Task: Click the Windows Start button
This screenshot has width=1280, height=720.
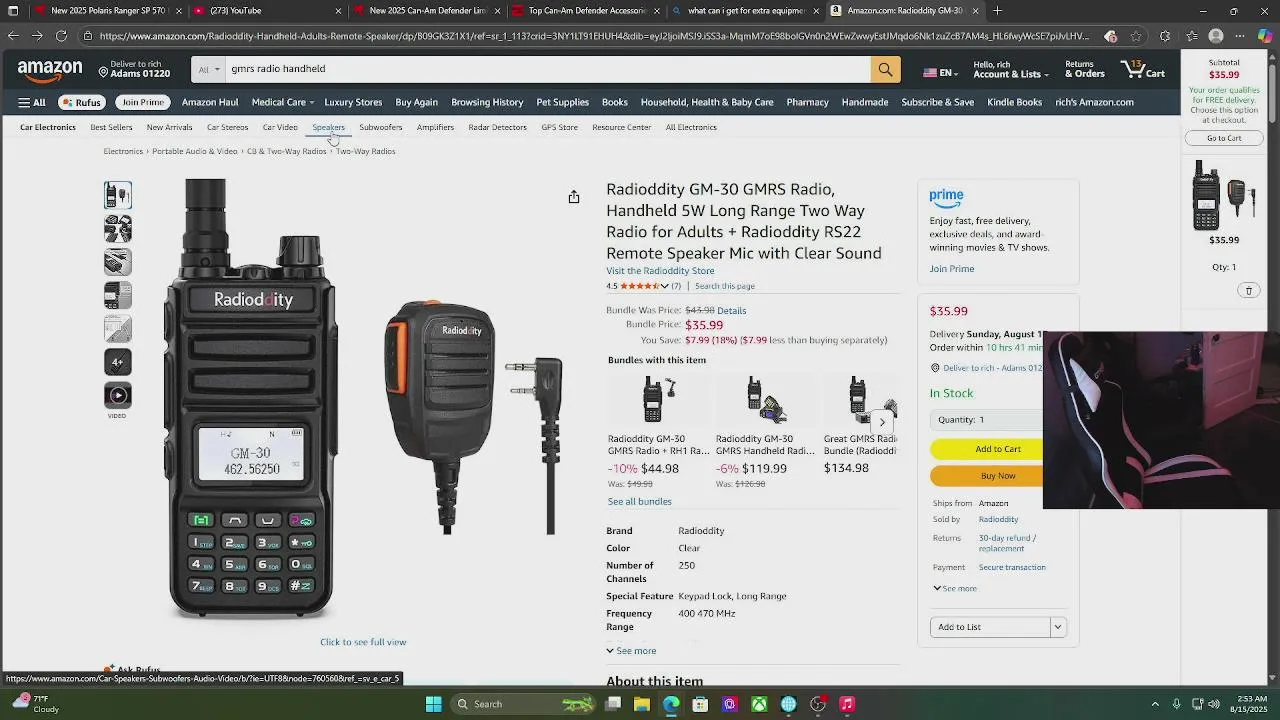Action: [x=434, y=704]
